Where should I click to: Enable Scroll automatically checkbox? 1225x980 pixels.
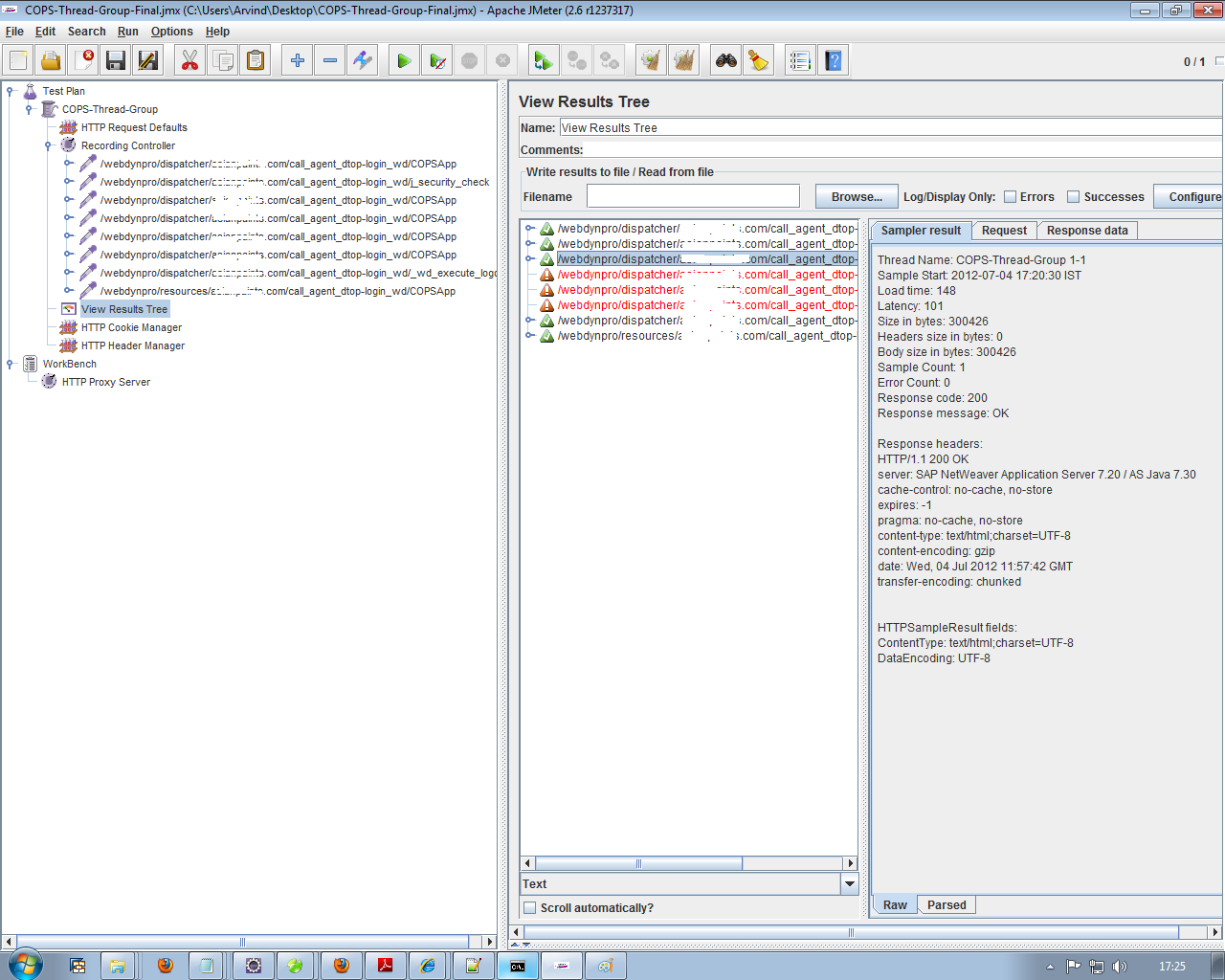(x=529, y=908)
